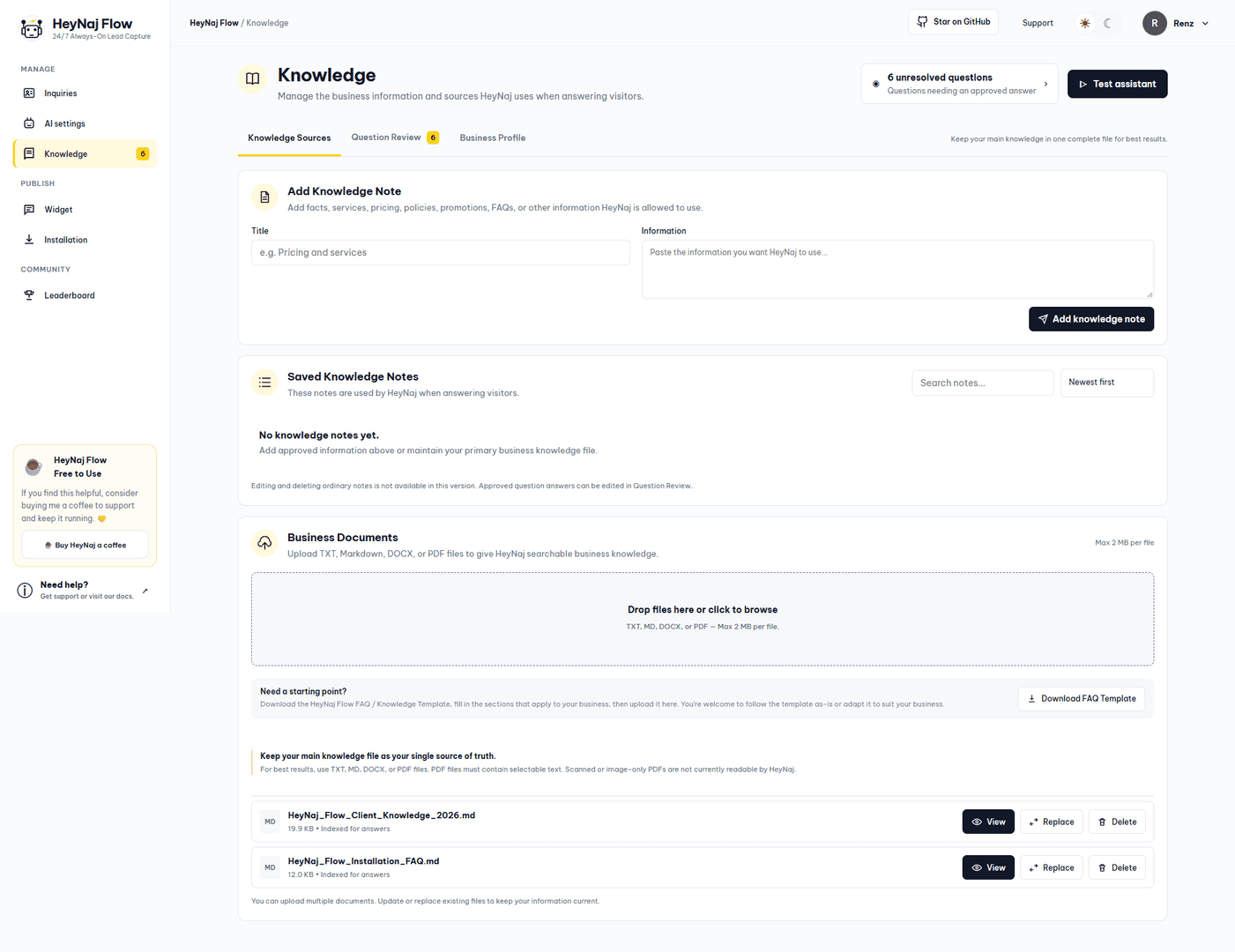Open the Widget page

(85, 210)
